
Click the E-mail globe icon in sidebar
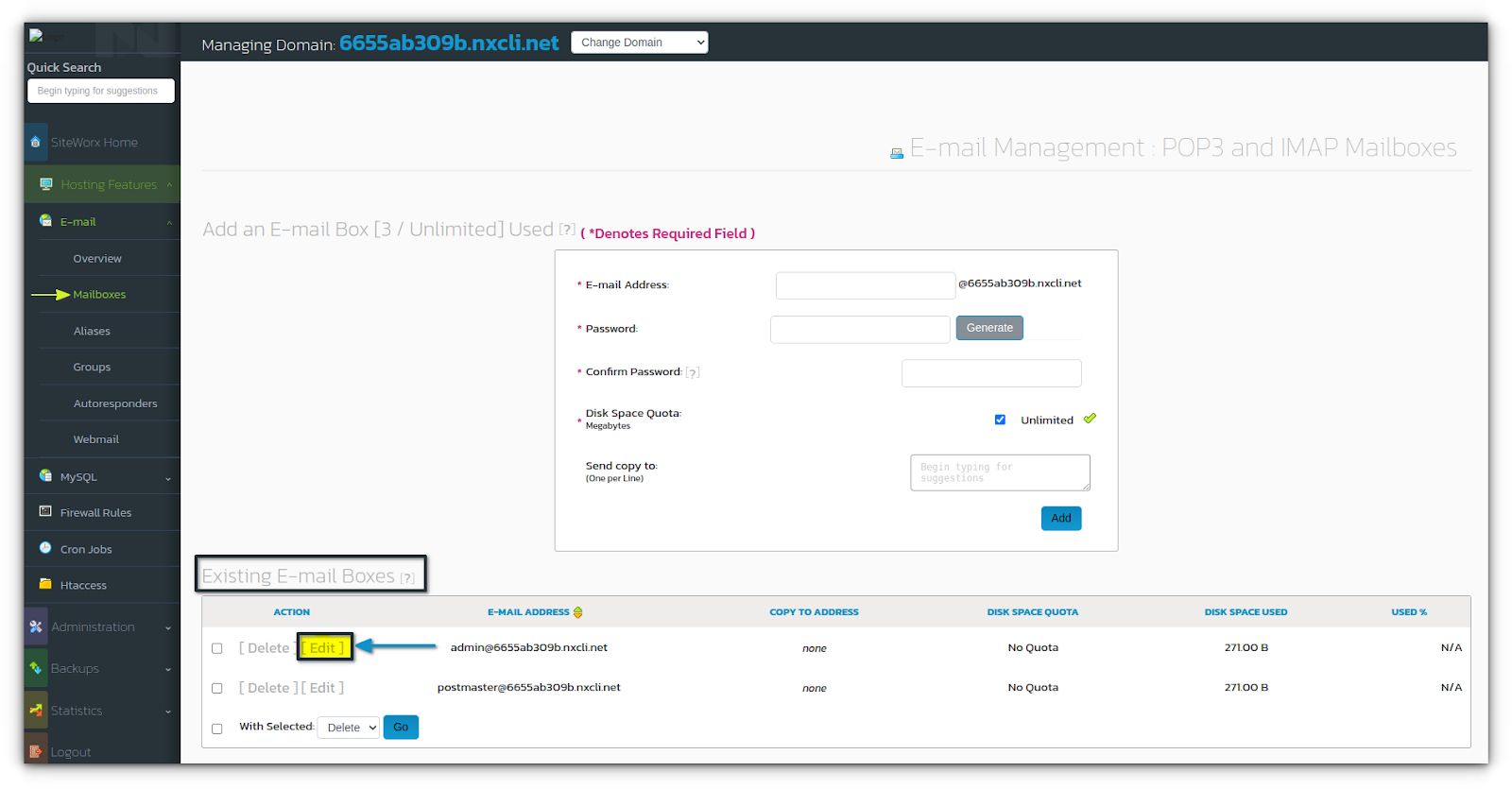tap(45, 221)
